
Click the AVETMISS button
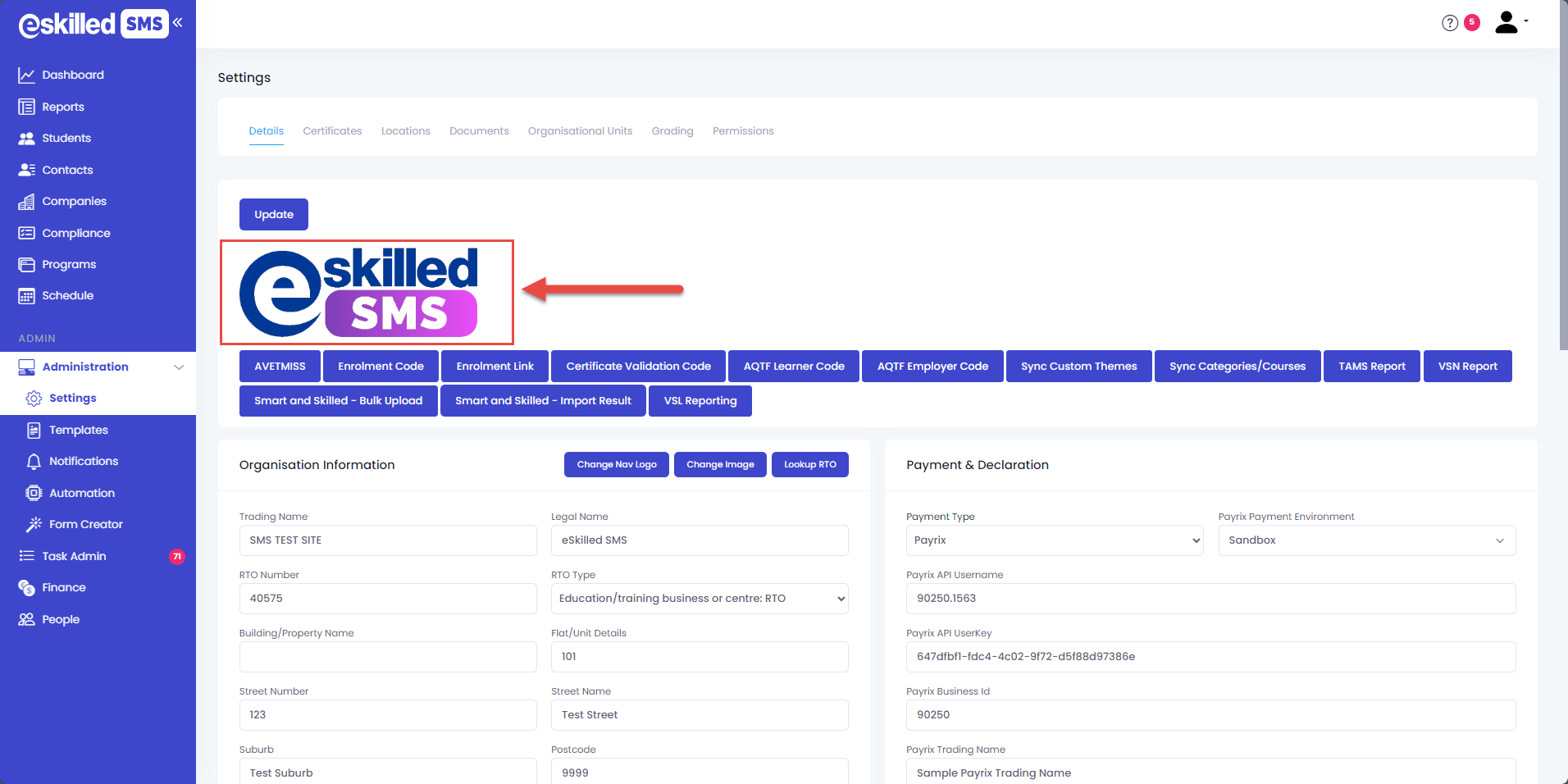280,367
